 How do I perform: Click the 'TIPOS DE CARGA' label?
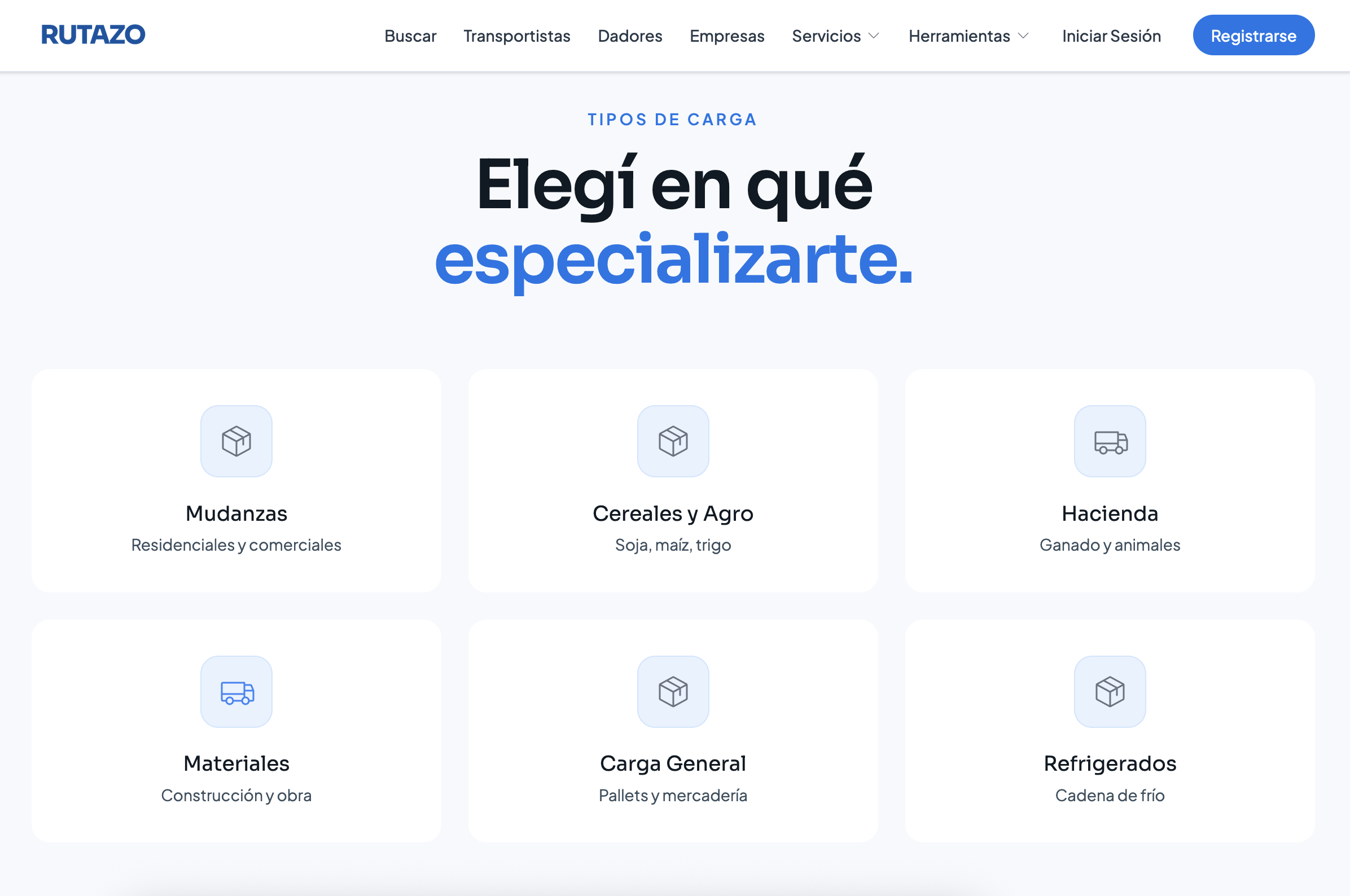pos(673,120)
